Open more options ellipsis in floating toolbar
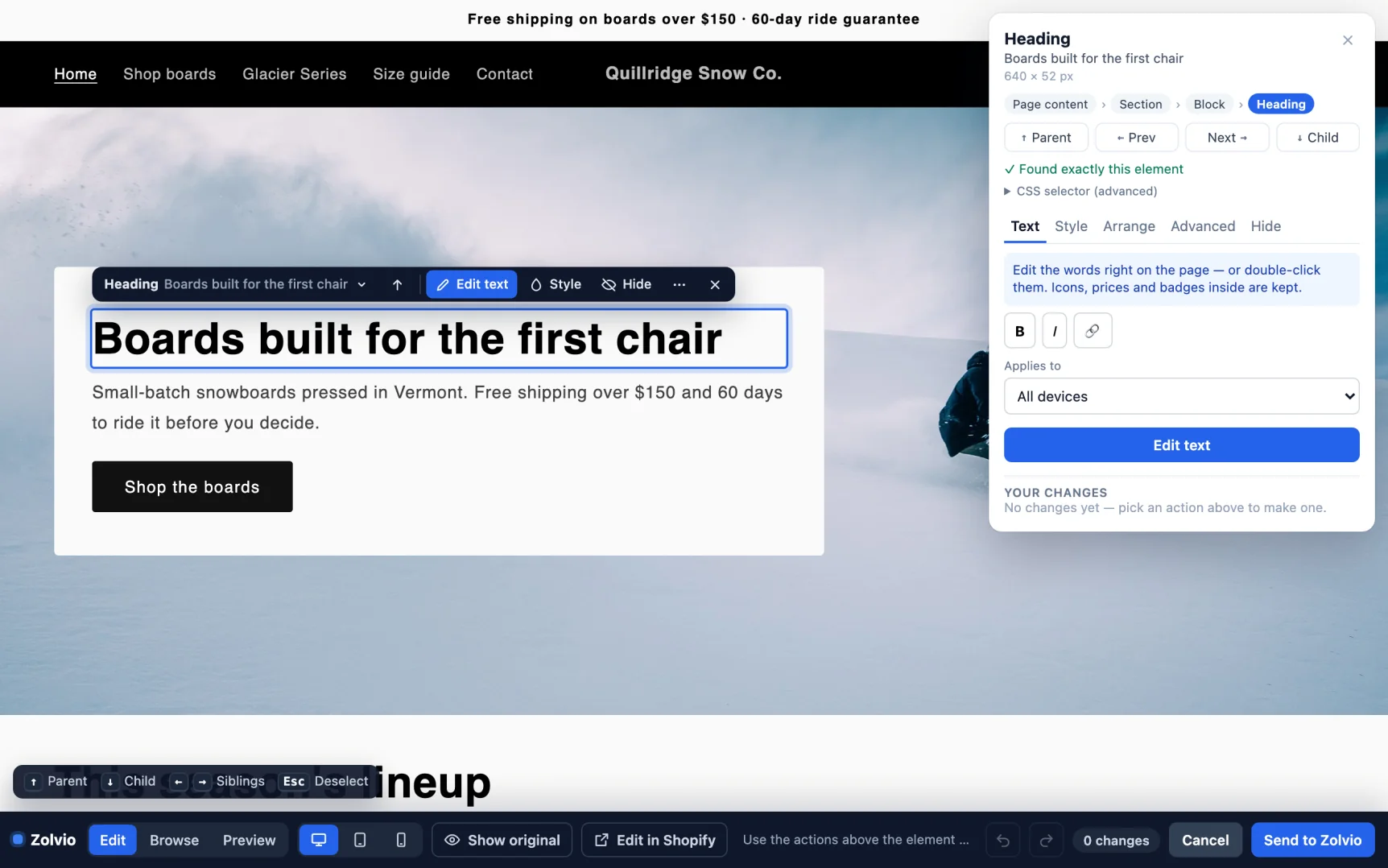Image resolution: width=1388 pixels, height=868 pixels. point(680,284)
